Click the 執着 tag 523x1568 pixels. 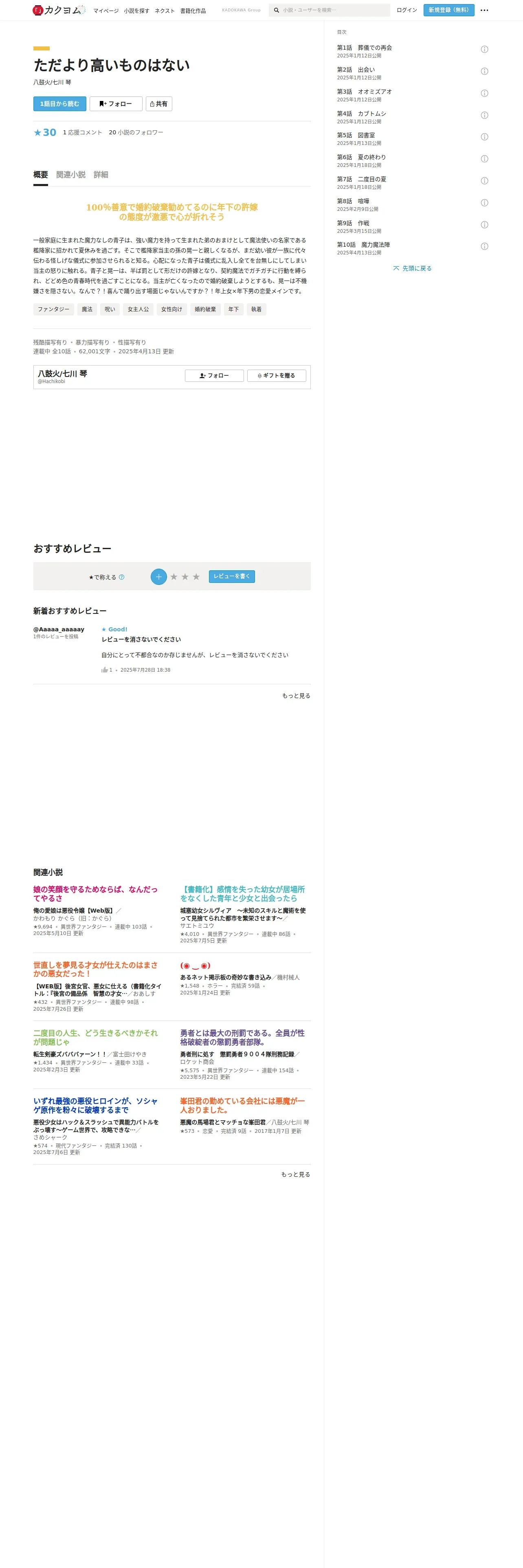(256, 309)
